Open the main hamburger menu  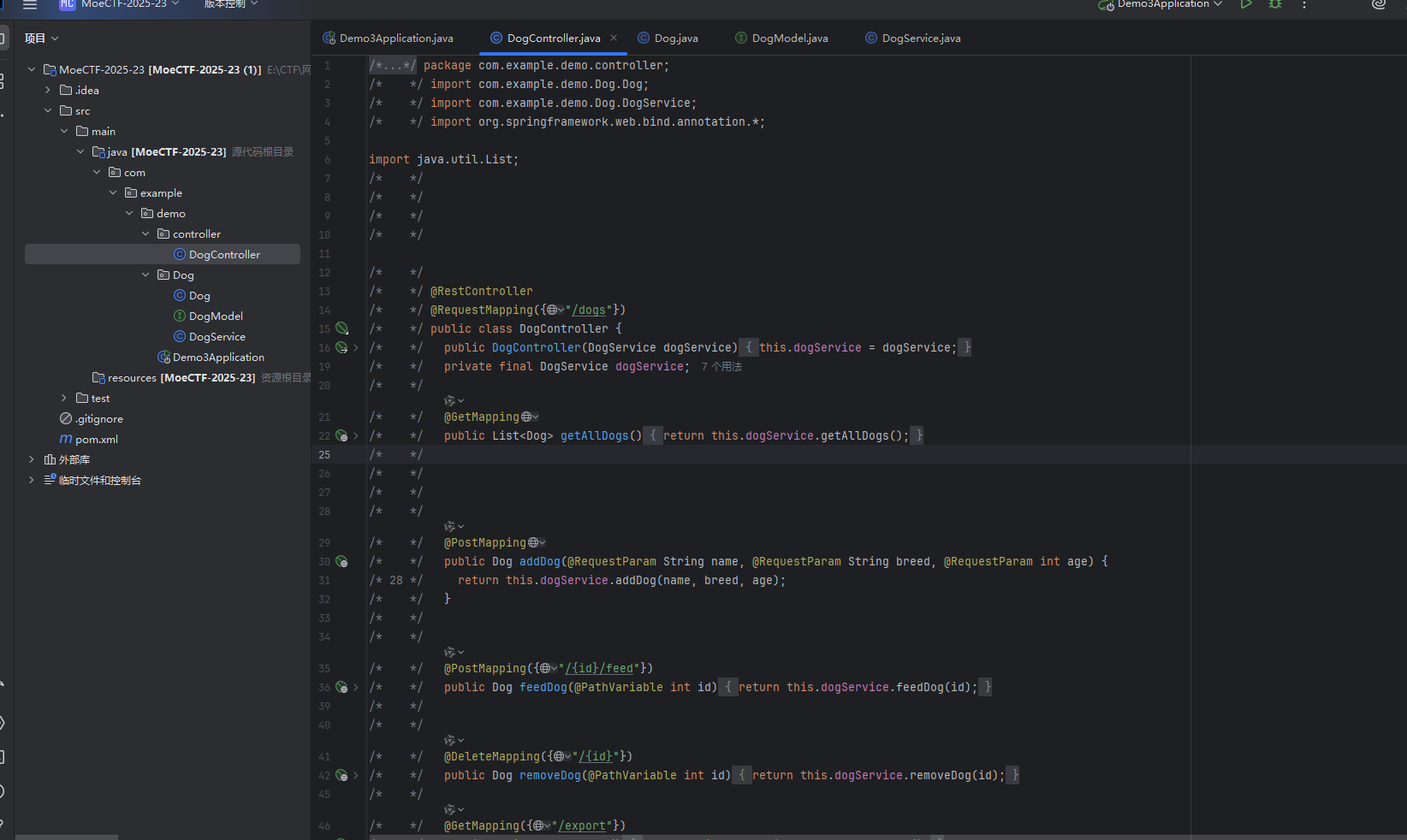(30, 4)
